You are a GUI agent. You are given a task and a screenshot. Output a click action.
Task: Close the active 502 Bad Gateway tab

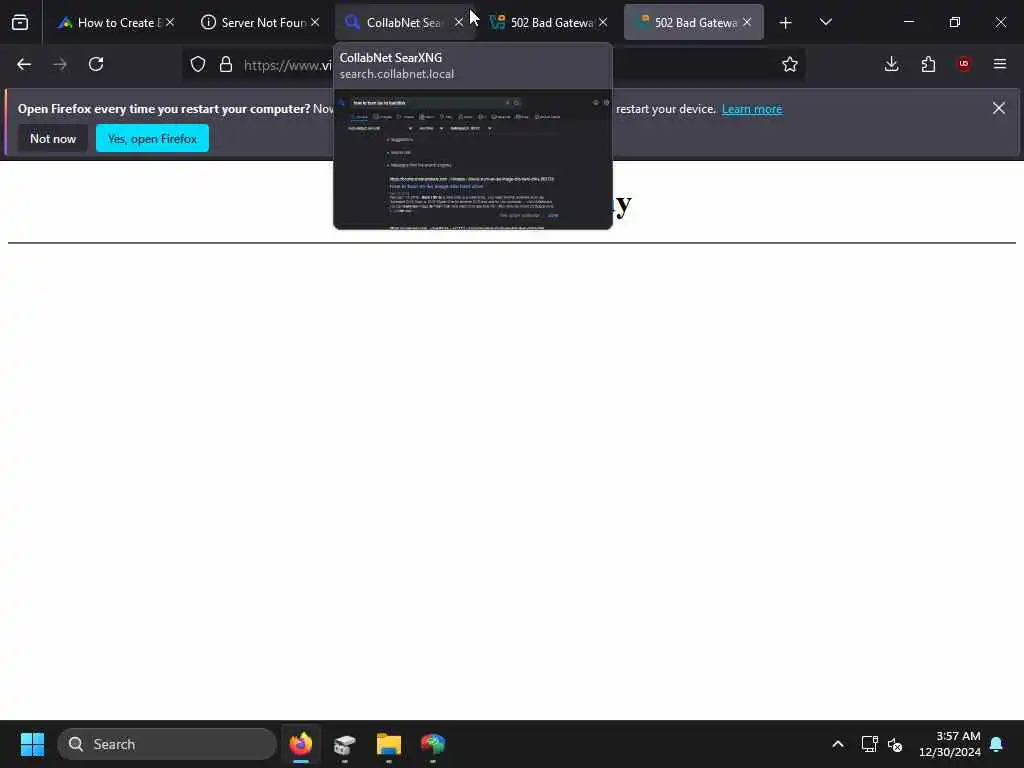pyautogui.click(x=747, y=22)
